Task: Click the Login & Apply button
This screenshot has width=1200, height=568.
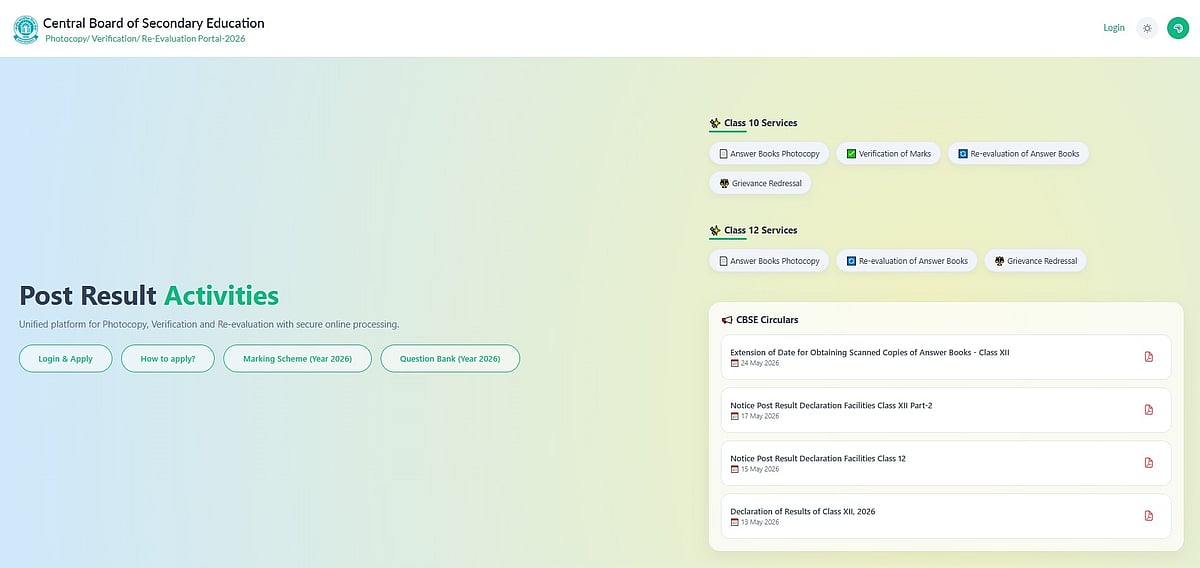Action: (x=65, y=358)
